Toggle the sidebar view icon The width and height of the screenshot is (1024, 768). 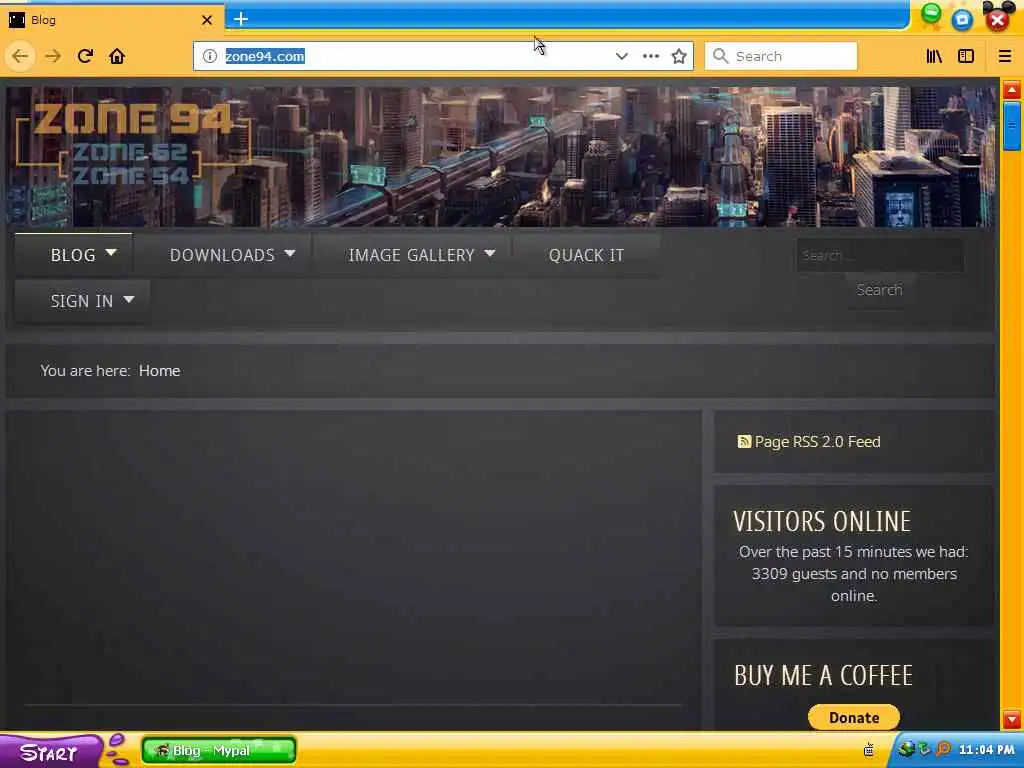point(966,56)
